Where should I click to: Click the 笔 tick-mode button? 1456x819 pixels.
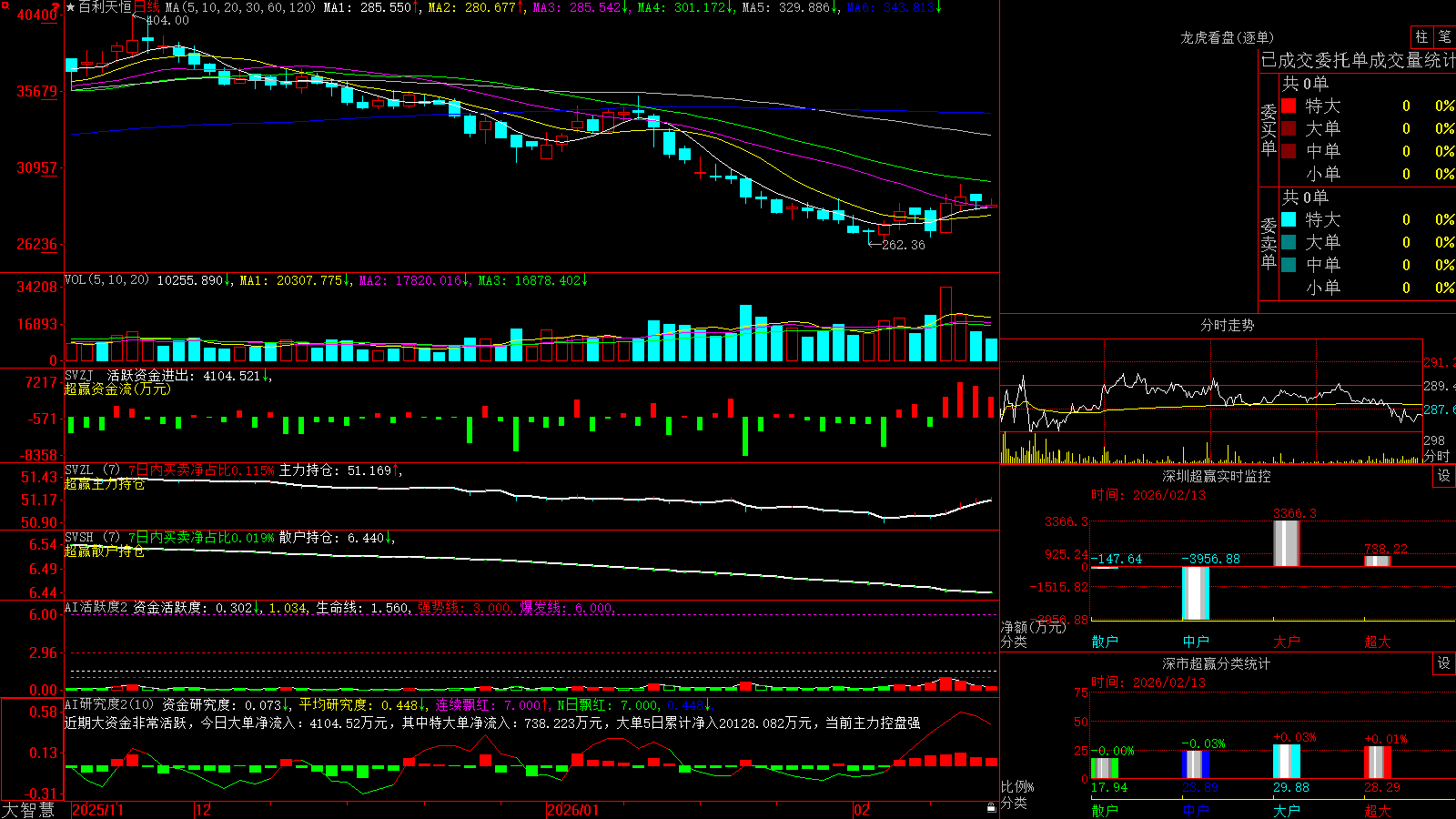click(1444, 36)
